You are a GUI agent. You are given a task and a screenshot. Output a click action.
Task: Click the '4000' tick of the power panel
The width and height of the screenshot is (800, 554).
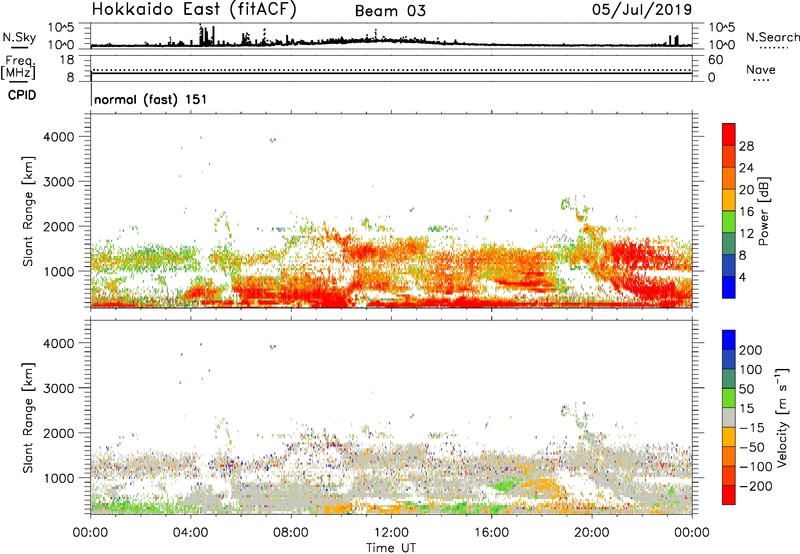coord(59,137)
